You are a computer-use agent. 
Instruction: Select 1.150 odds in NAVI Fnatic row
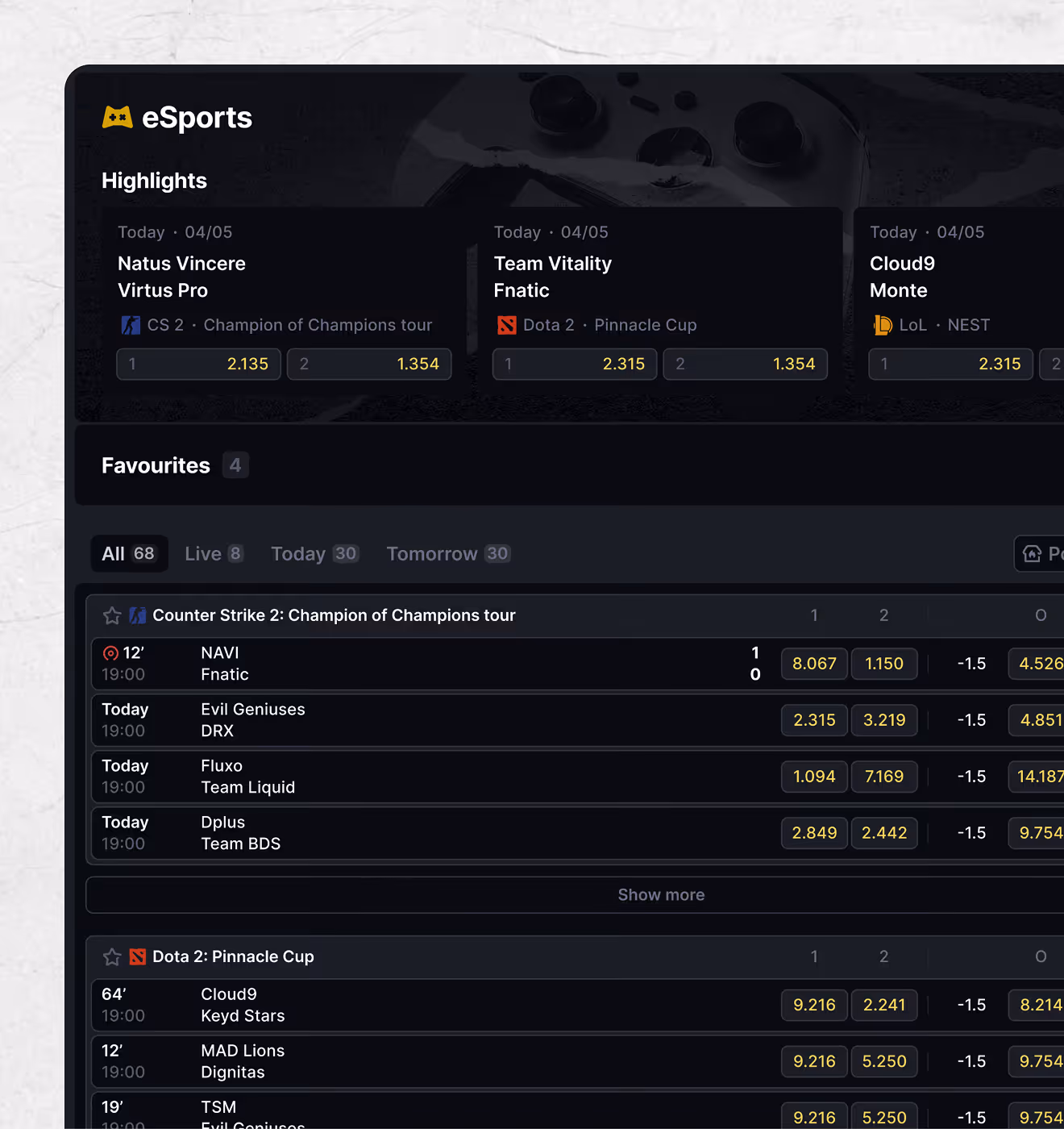(884, 664)
